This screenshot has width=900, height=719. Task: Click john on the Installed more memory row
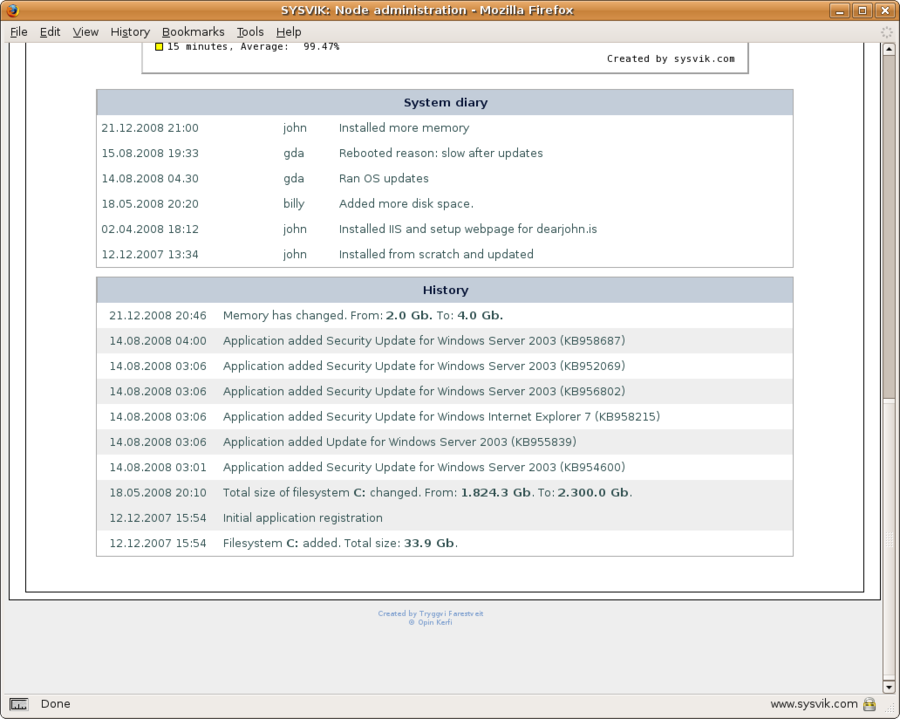click(x=294, y=128)
